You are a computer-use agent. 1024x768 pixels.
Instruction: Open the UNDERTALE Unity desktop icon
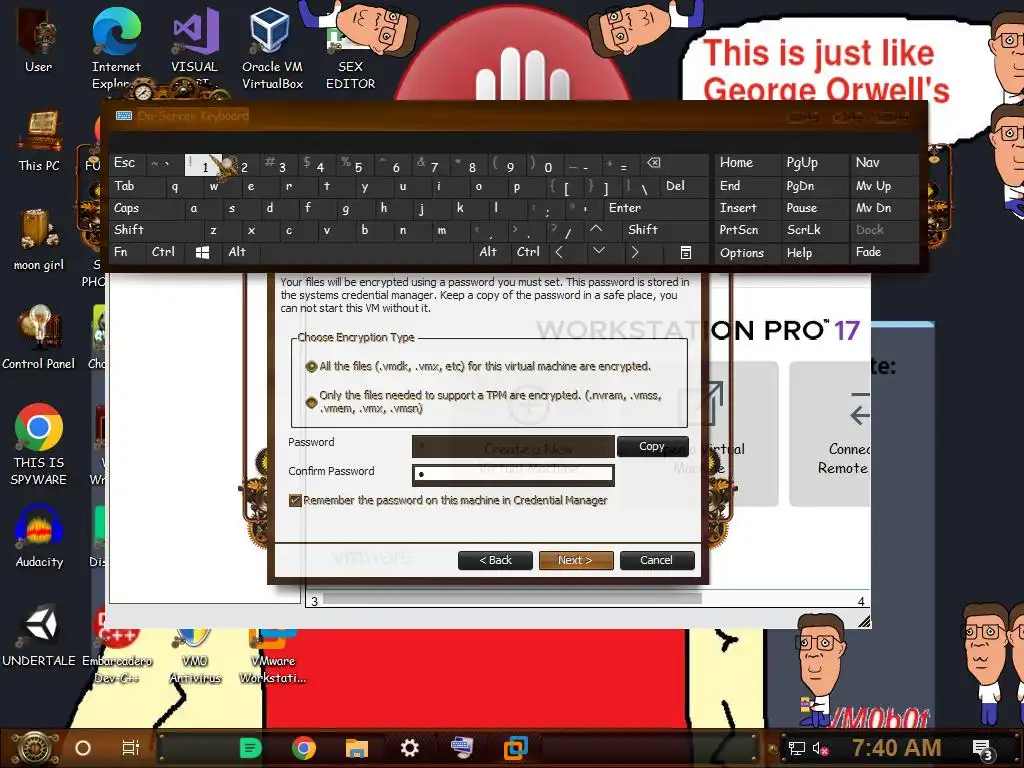(39, 635)
